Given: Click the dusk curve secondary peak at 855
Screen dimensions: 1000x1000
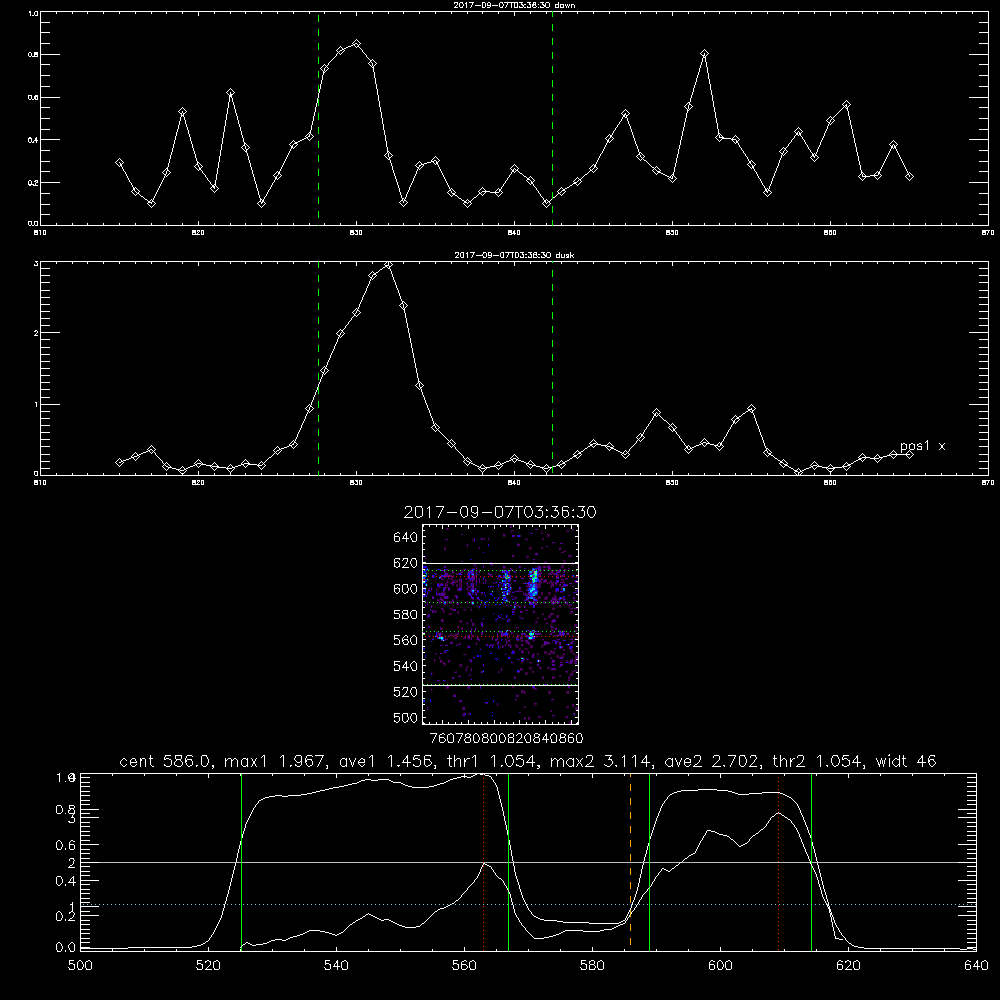Looking at the screenshot, I should click(751, 408).
